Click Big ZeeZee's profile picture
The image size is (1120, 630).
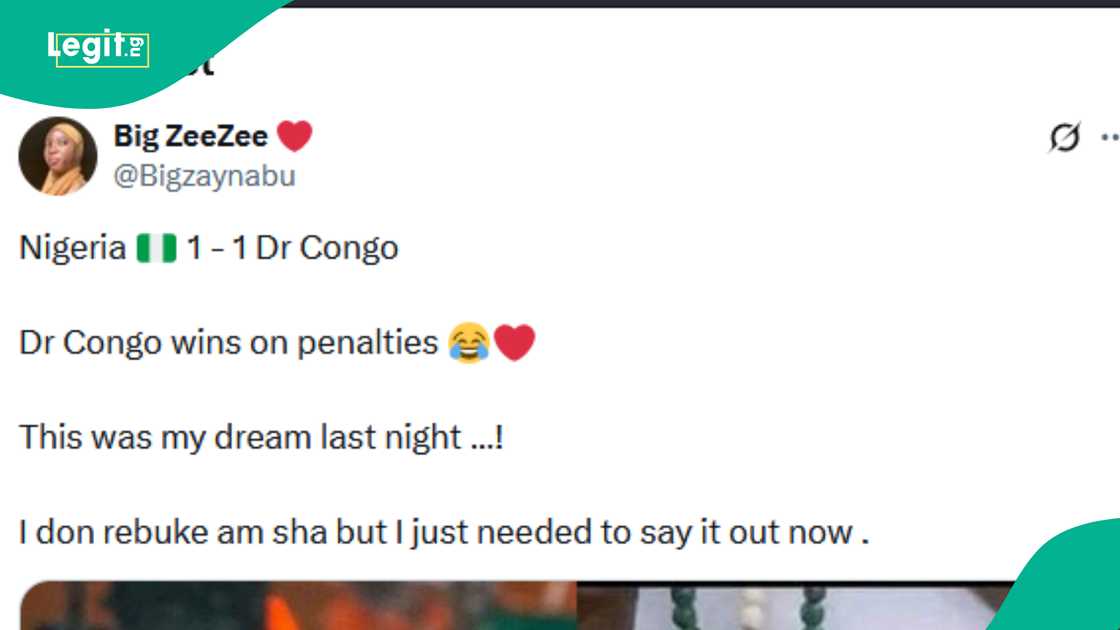pyautogui.click(x=57, y=152)
